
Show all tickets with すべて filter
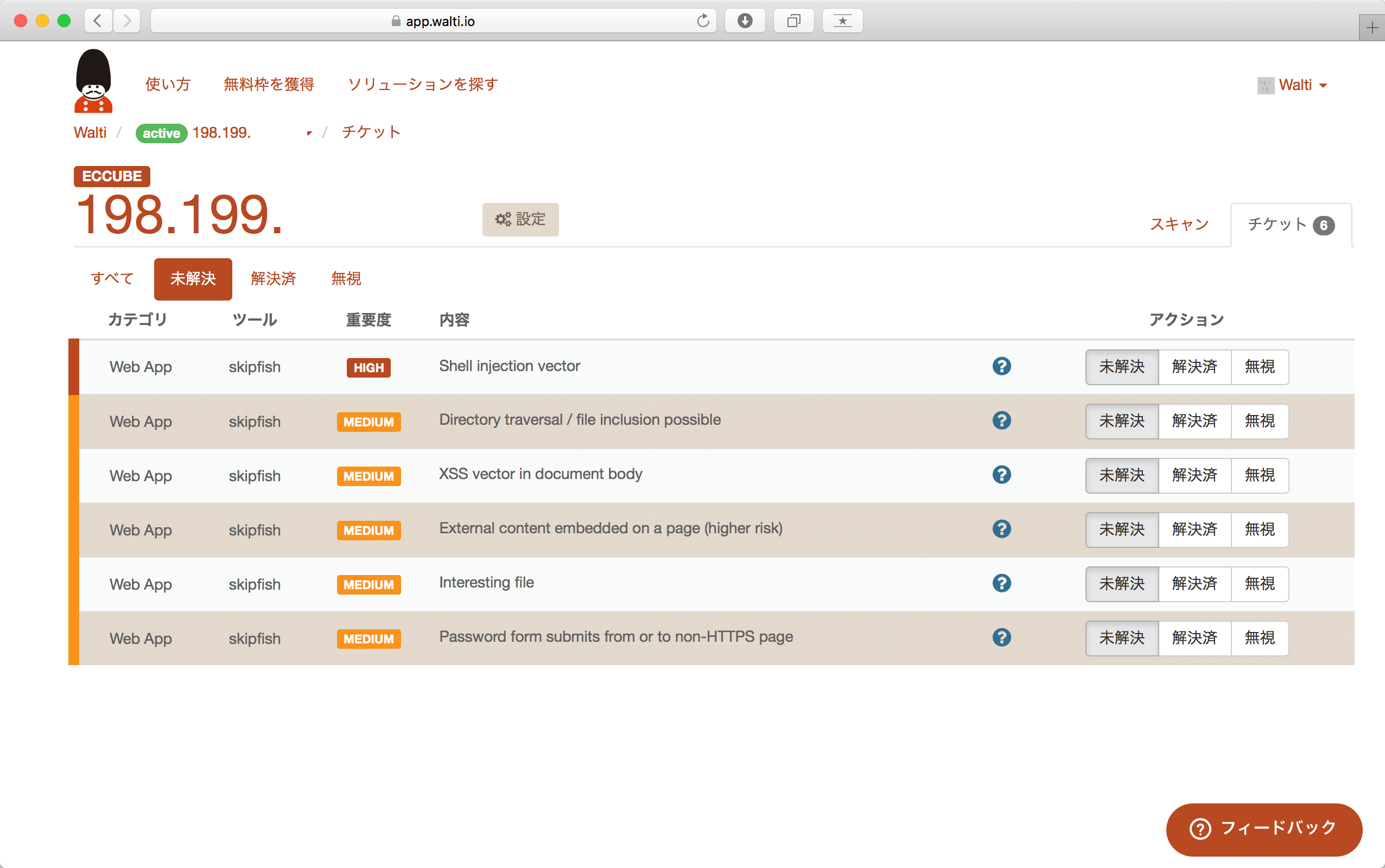click(x=112, y=279)
